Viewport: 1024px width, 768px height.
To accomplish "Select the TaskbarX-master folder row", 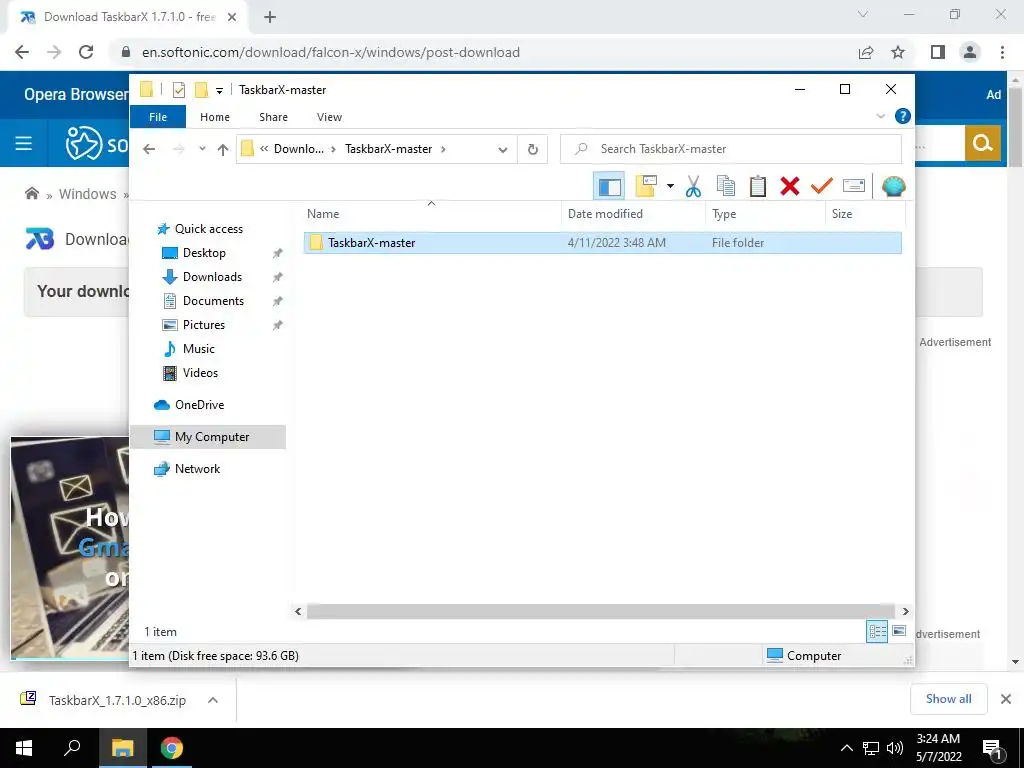I will click(x=602, y=243).
